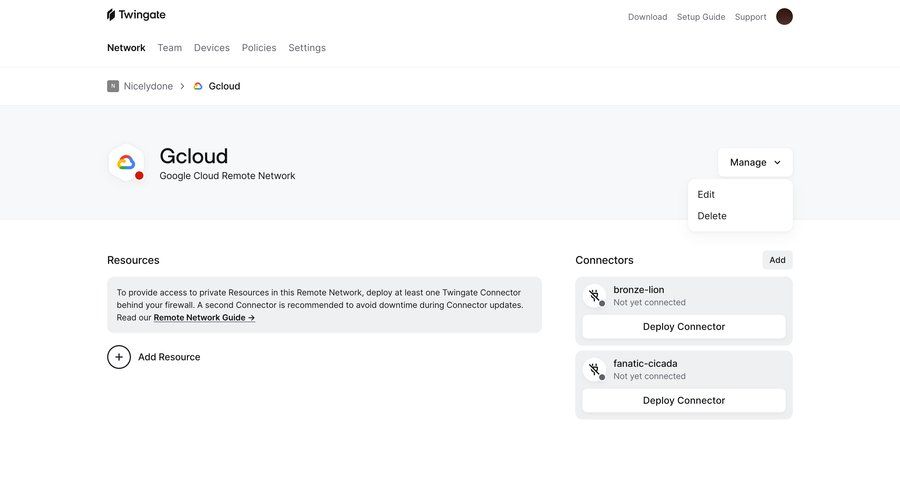Image resolution: width=900 pixels, height=484 pixels.
Task: Click the Connectors section heading
Action: 604,260
